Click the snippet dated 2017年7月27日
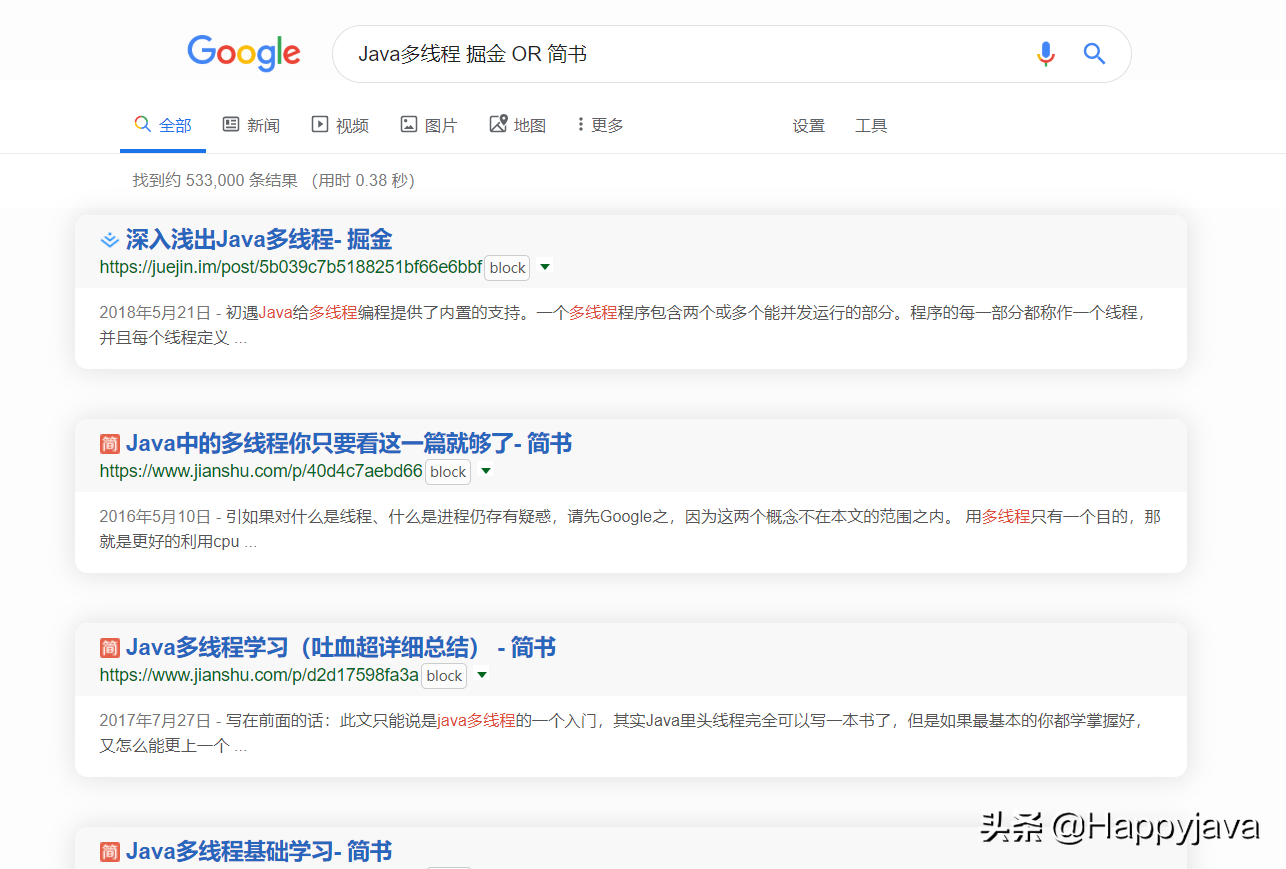 tap(621, 733)
